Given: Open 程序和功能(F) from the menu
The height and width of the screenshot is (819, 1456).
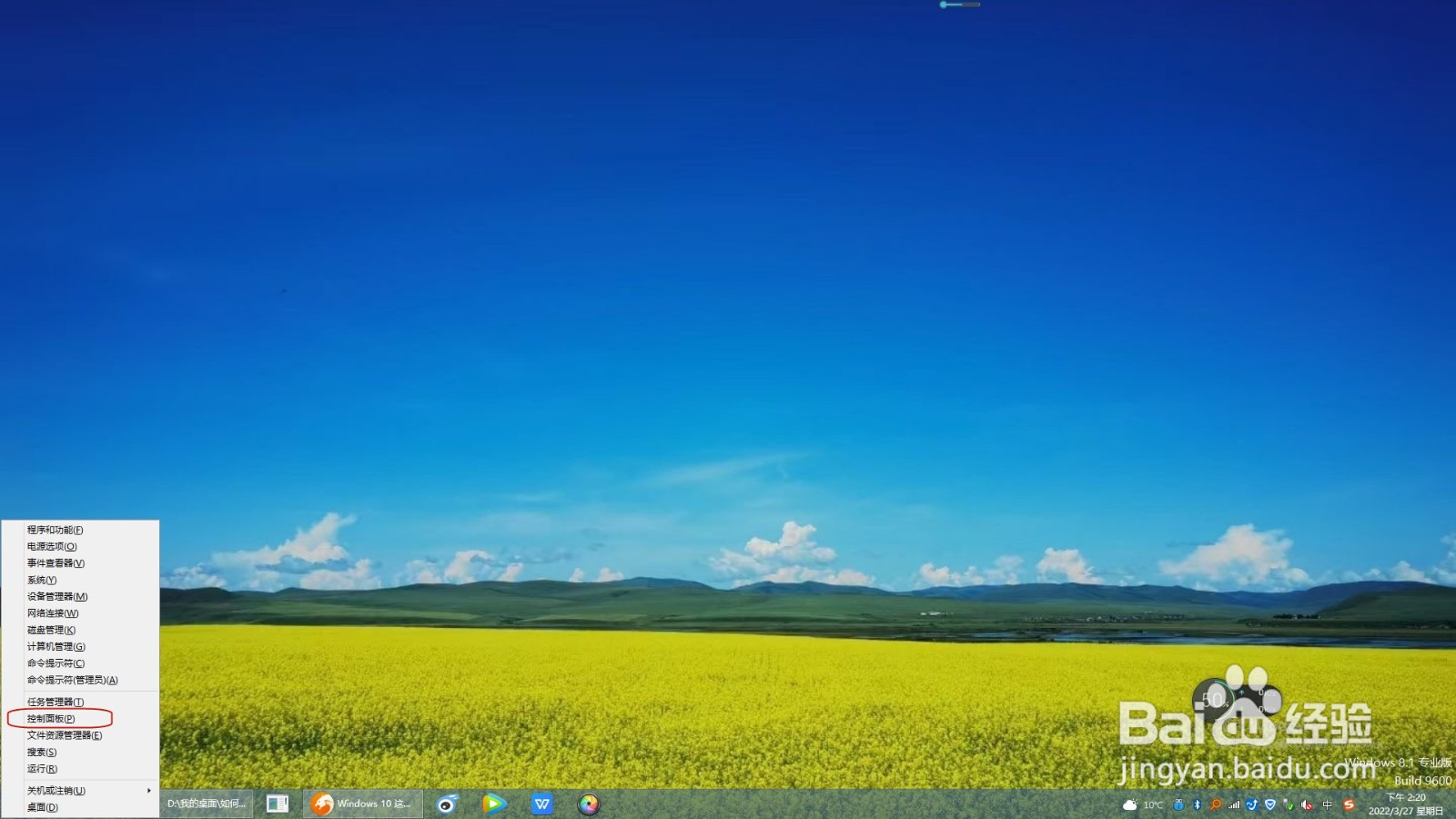Looking at the screenshot, I should click(x=80, y=530).
